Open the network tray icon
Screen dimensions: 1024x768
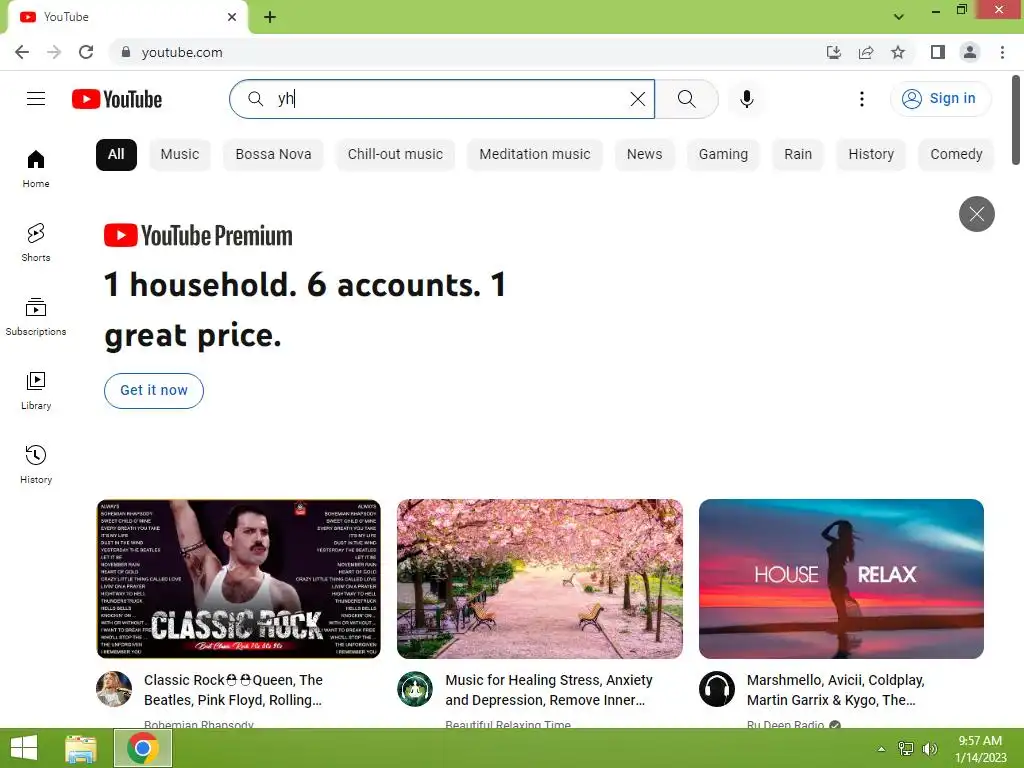pos(905,749)
